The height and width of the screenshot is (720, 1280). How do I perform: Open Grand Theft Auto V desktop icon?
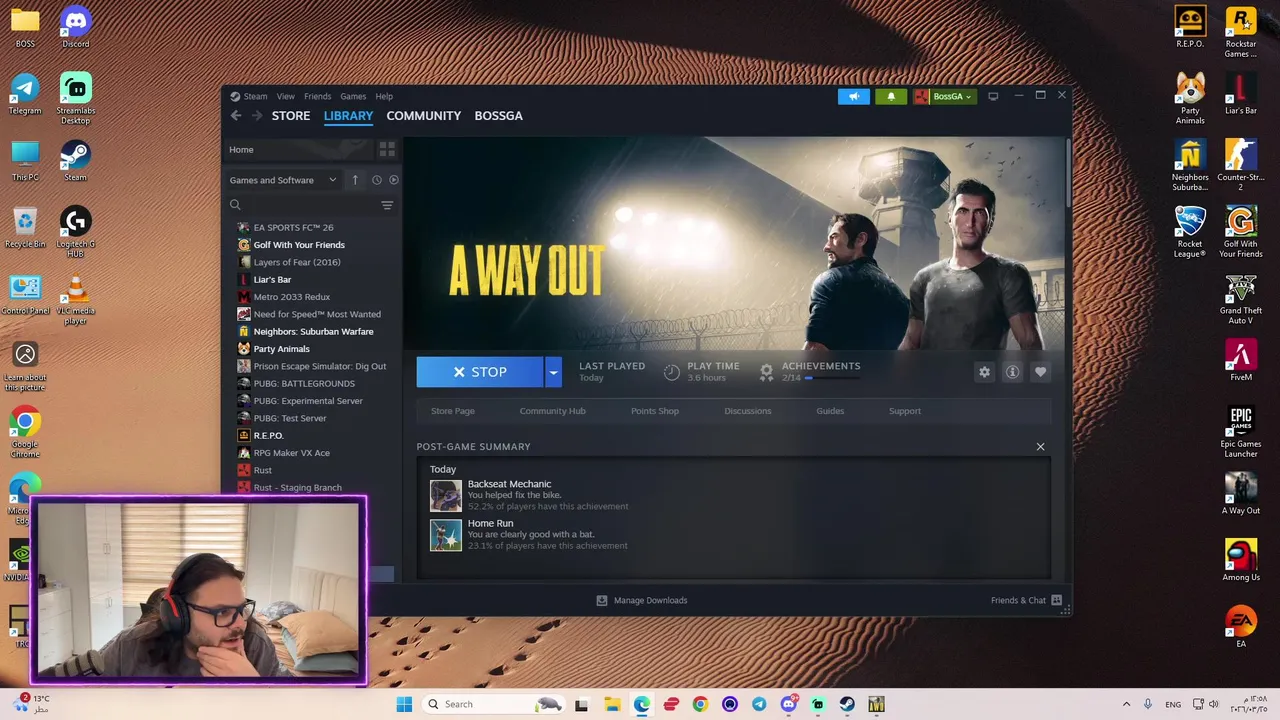(1241, 299)
